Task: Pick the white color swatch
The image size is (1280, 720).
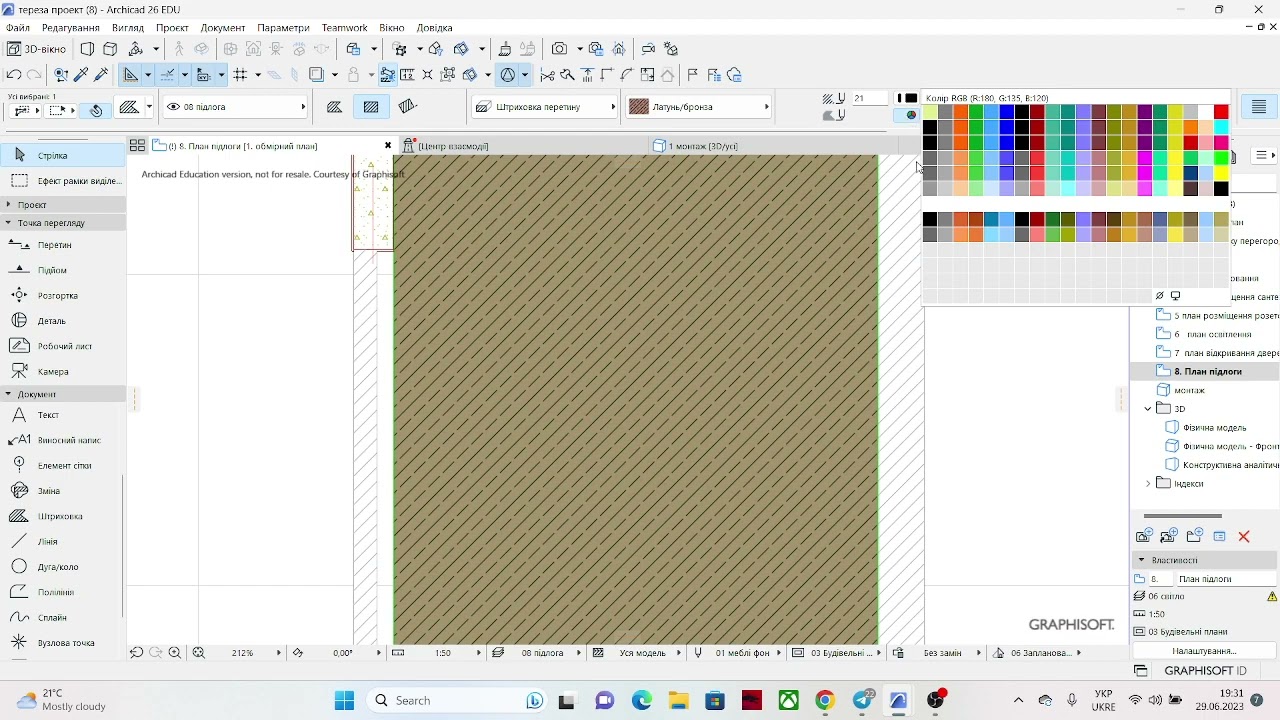Action: click(1206, 112)
